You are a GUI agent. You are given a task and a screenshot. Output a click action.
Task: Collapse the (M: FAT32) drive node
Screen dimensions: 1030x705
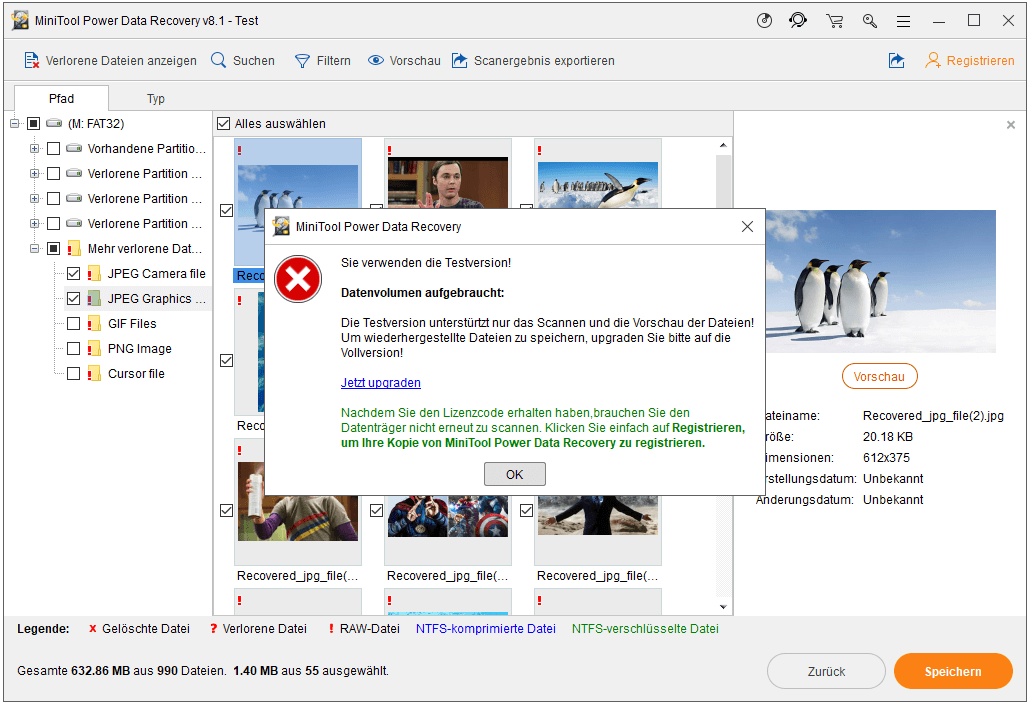coord(14,124)
